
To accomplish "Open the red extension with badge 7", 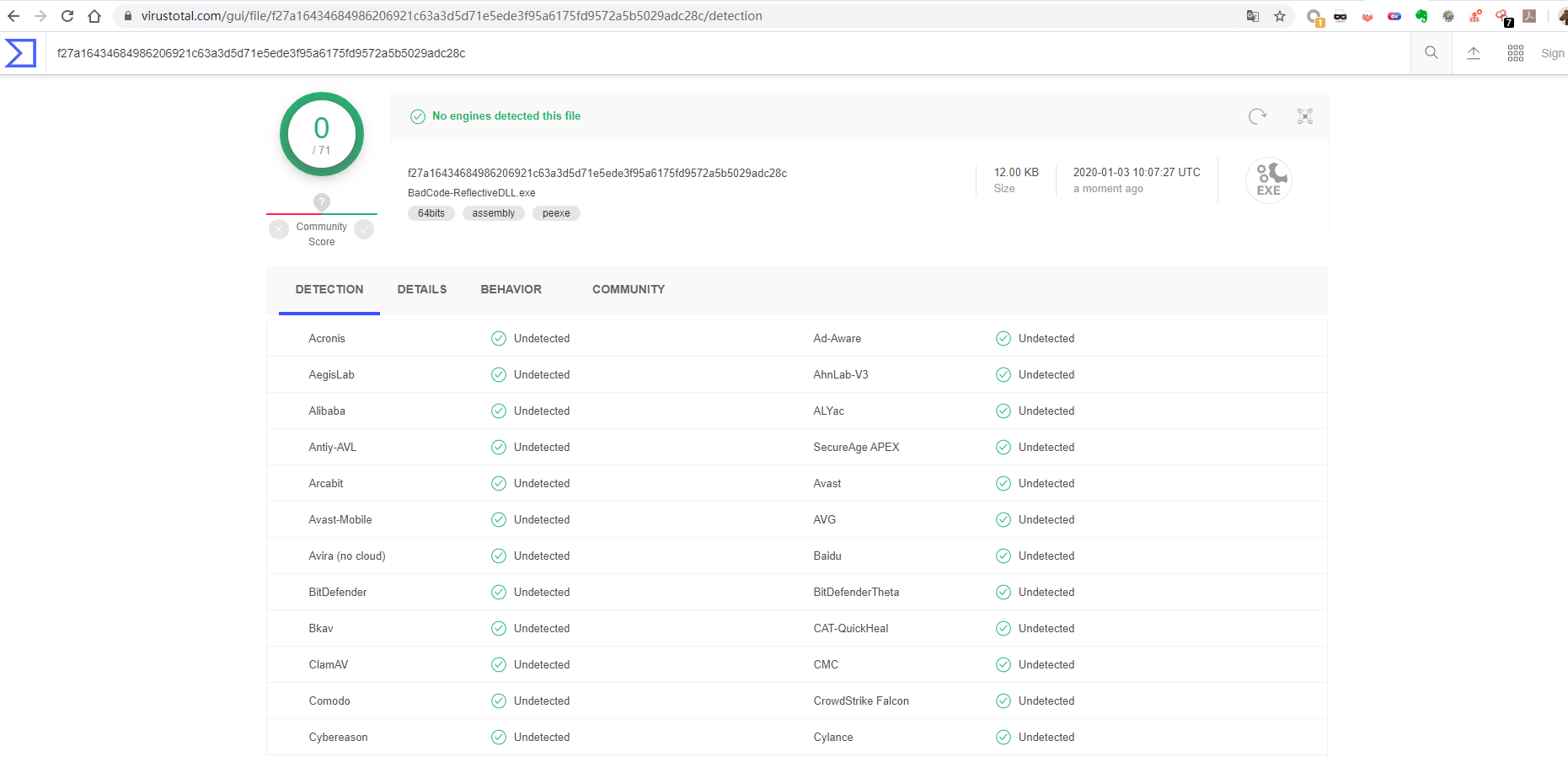I will tap(1504, 17).
